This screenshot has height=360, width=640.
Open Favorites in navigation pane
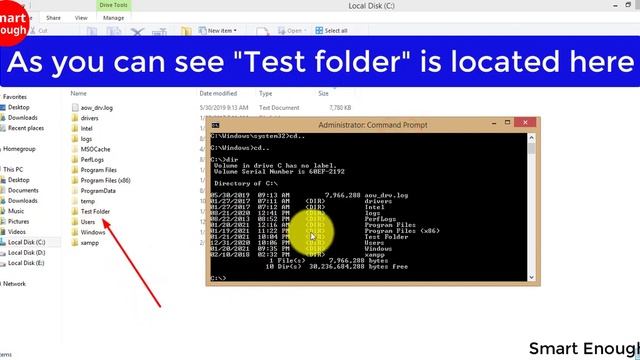(x=15, y=97)
